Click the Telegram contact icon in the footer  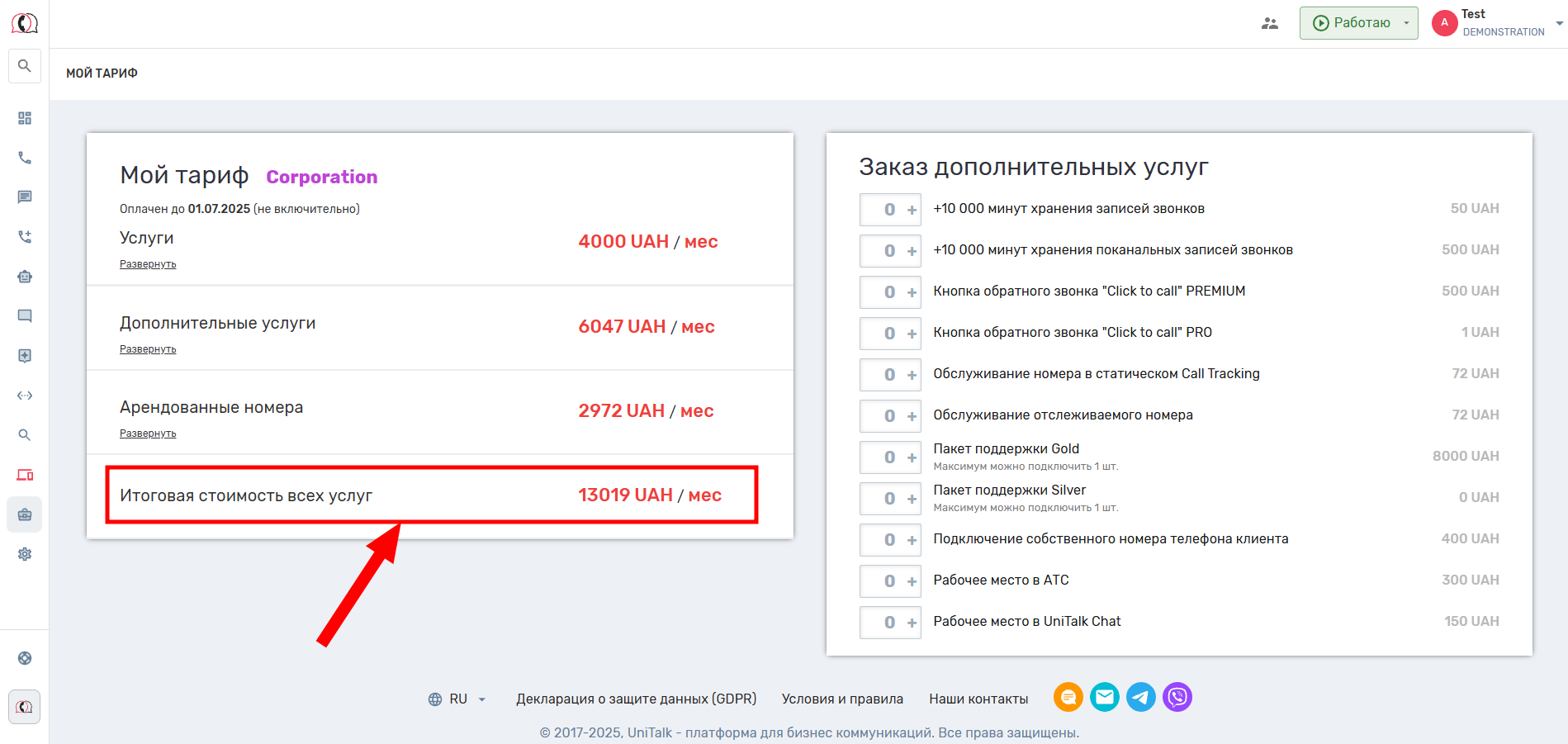pyautogui.click(x=1141, y=698)
